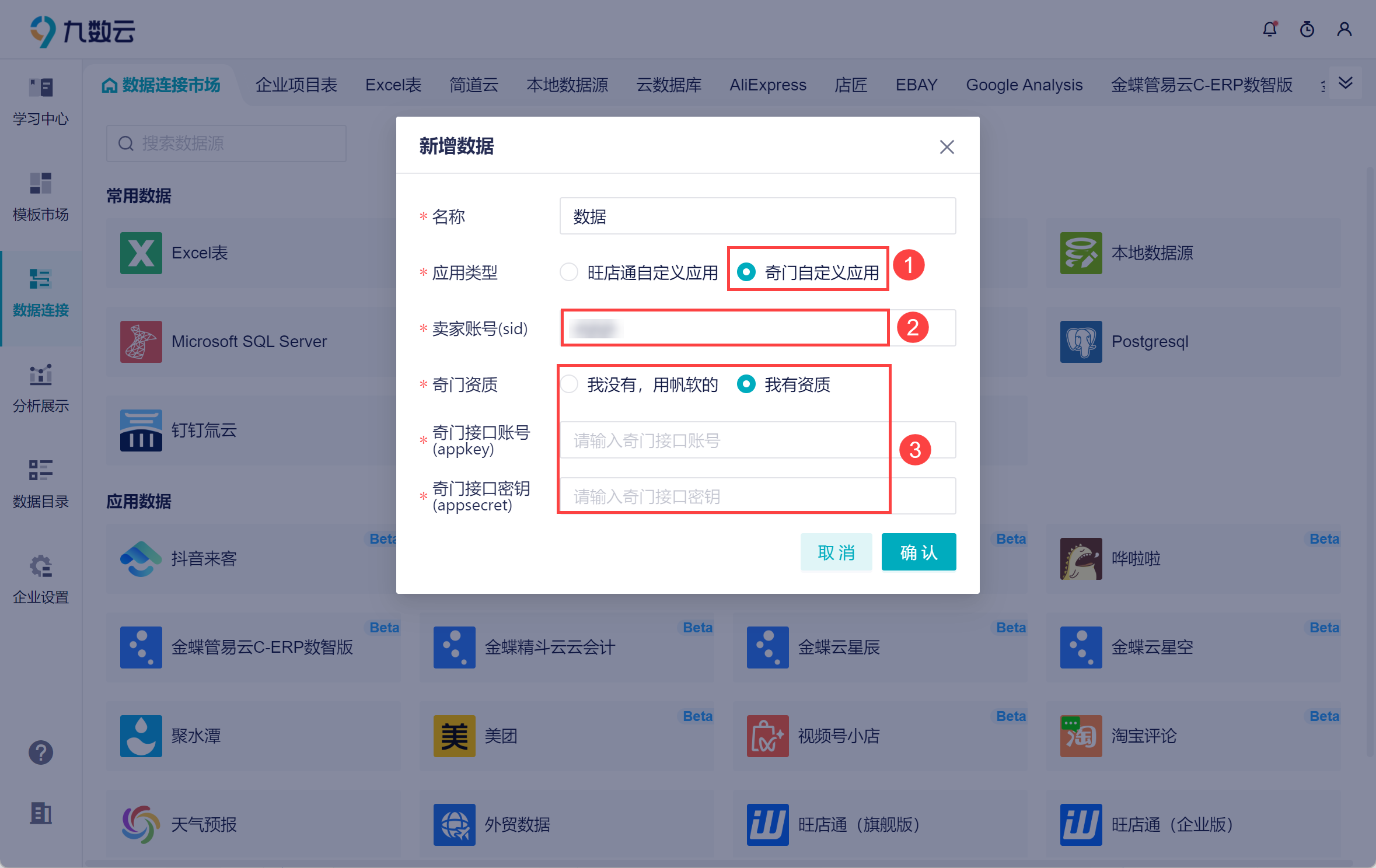The width and height of the screenshot is (1376, 868).
Task: Open the user profile icon
Action: (1344, 29)
